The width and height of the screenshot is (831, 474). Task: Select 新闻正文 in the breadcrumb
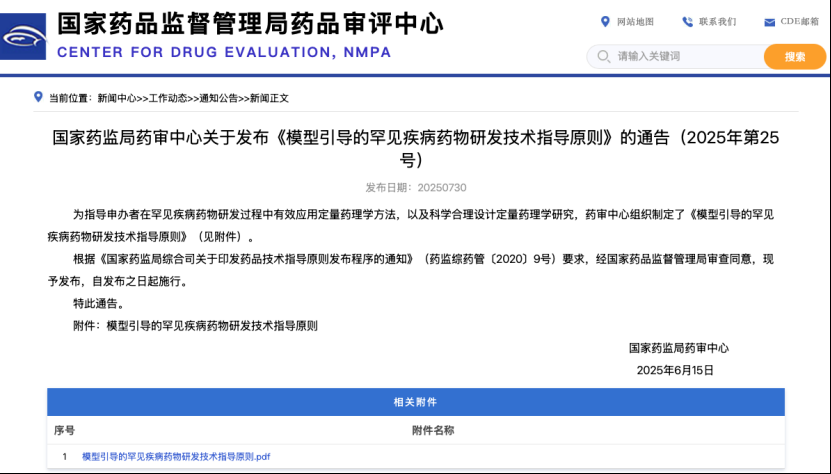[x=269, y=98]
